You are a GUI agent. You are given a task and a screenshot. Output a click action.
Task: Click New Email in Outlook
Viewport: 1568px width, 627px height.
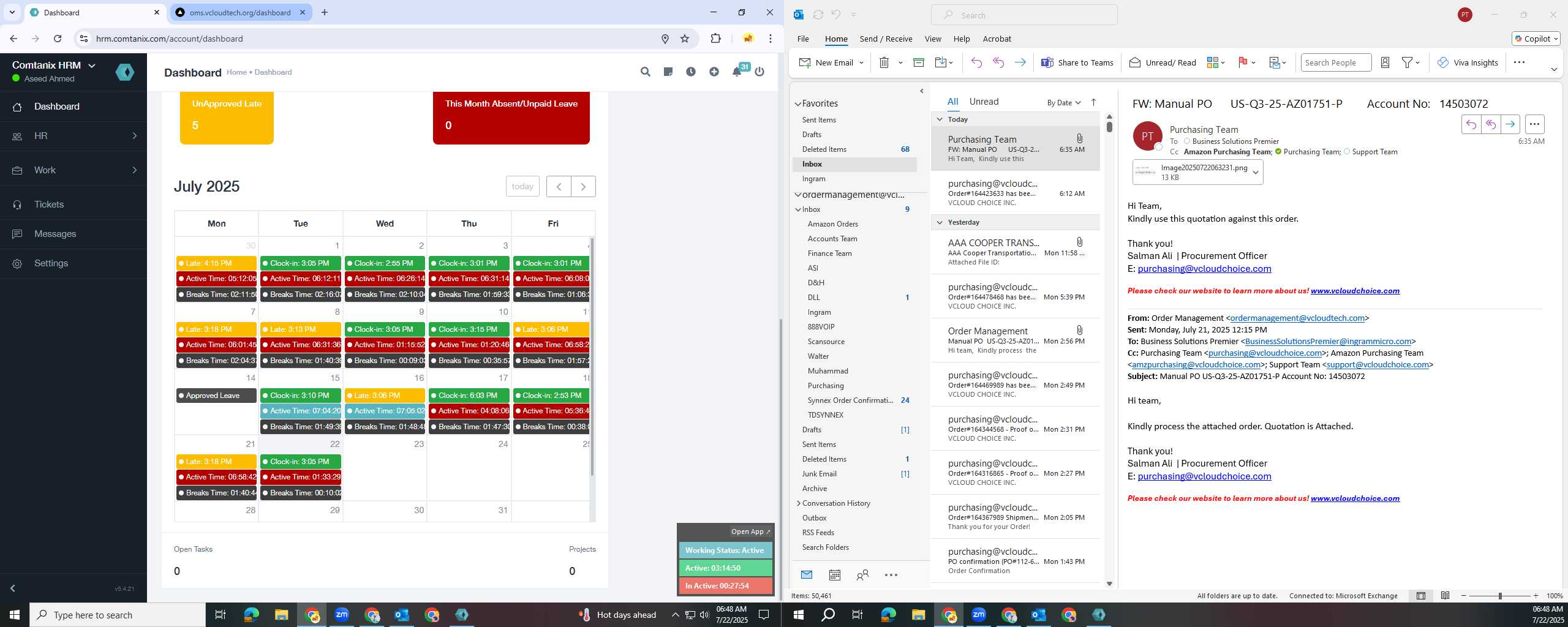coord(827,62)
